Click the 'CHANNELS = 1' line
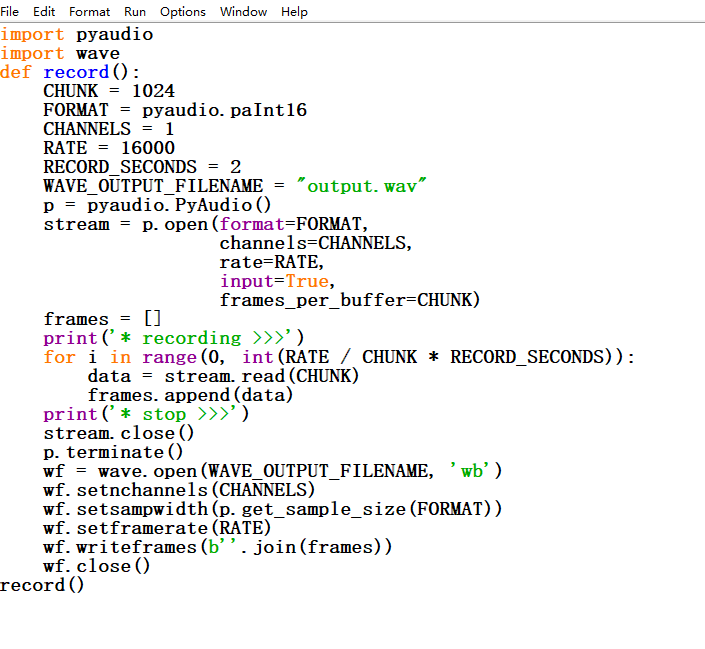 108,129
